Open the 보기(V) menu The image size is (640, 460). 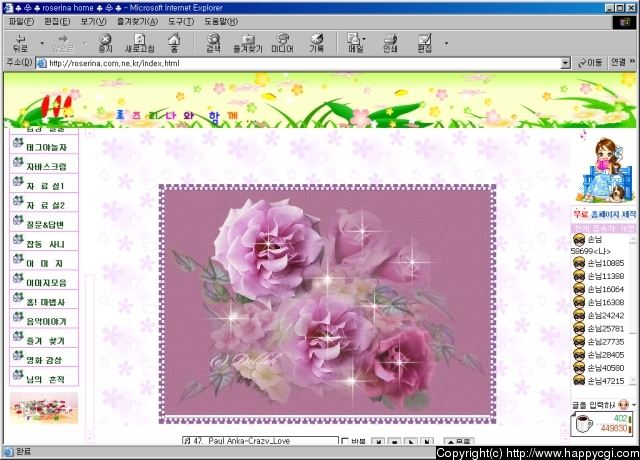pyautogui.click(x=93, y=22)
